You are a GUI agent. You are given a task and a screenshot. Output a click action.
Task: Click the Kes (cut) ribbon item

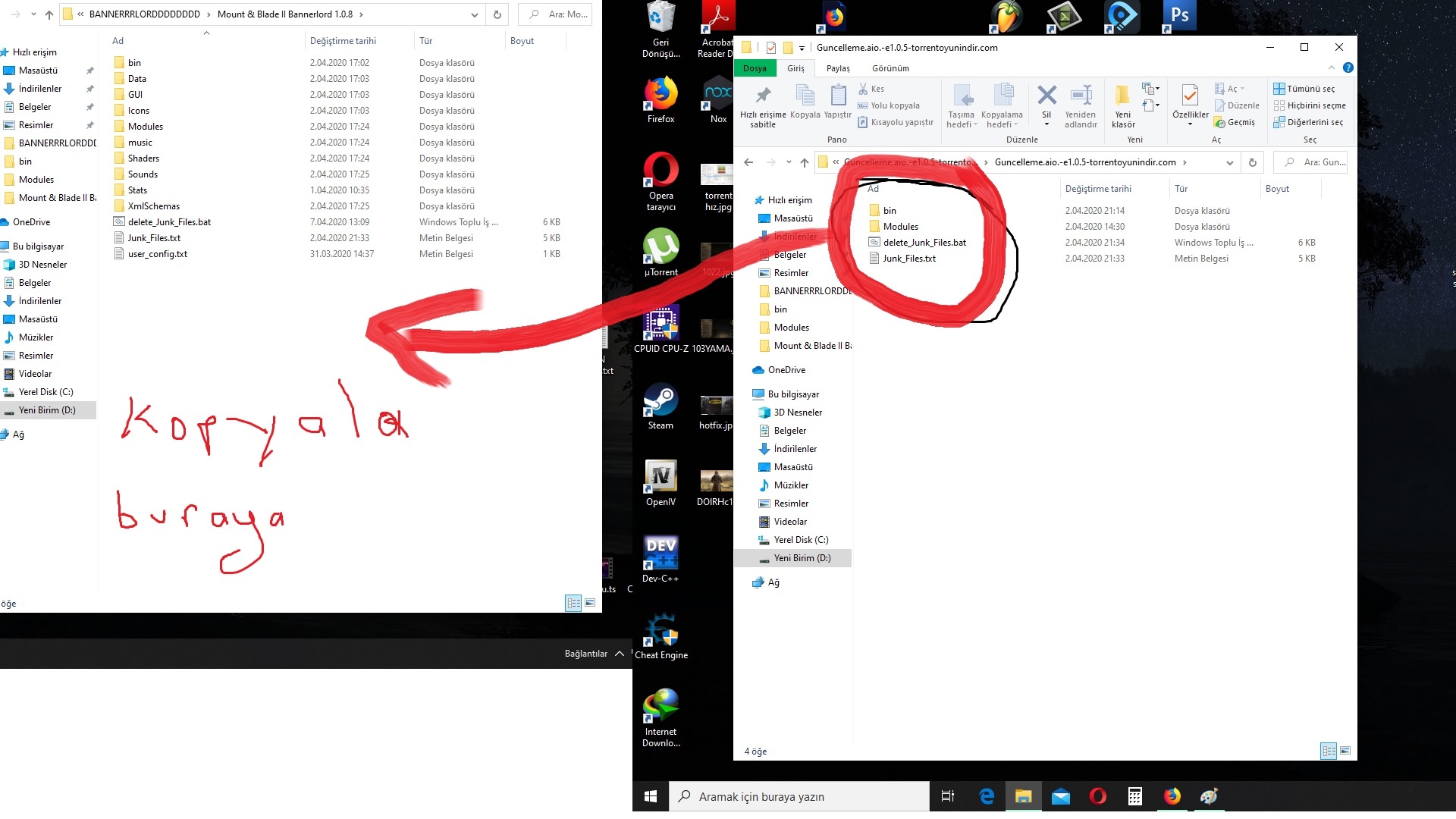point(871,89)
